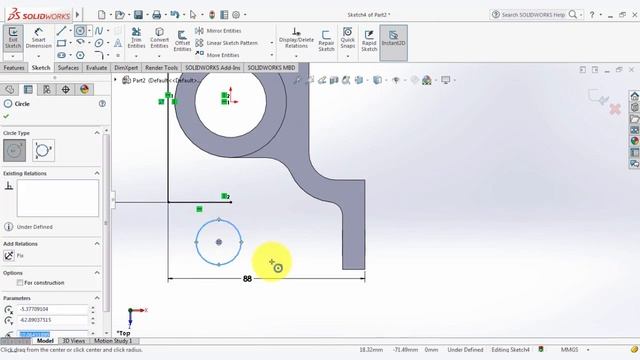Collapse the Existing Relations section
The width and height of the screenshot is (640, 360).
[x=97, y=173]
